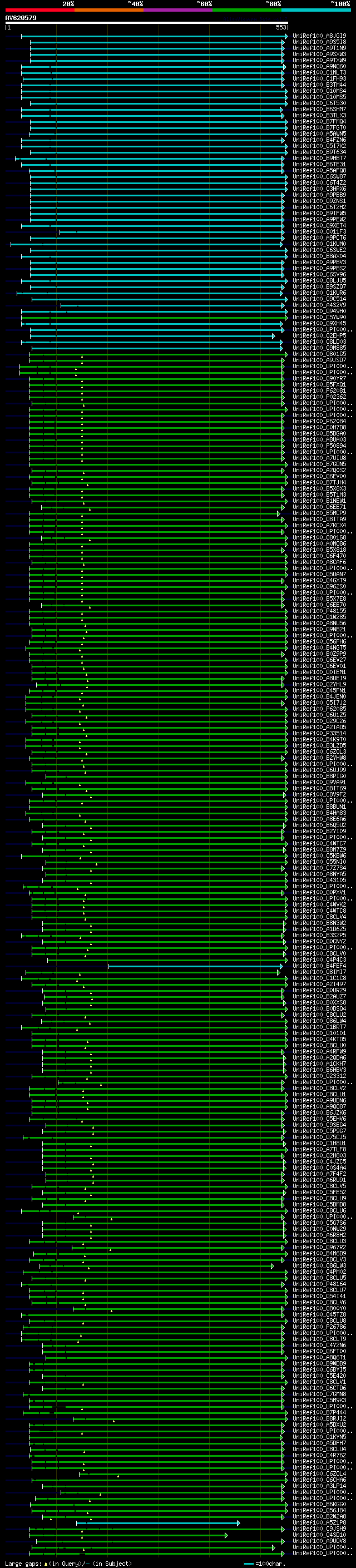Open hit UniRef100_Q10MS4
The image size is (356, 1568).
pos(319,91)
